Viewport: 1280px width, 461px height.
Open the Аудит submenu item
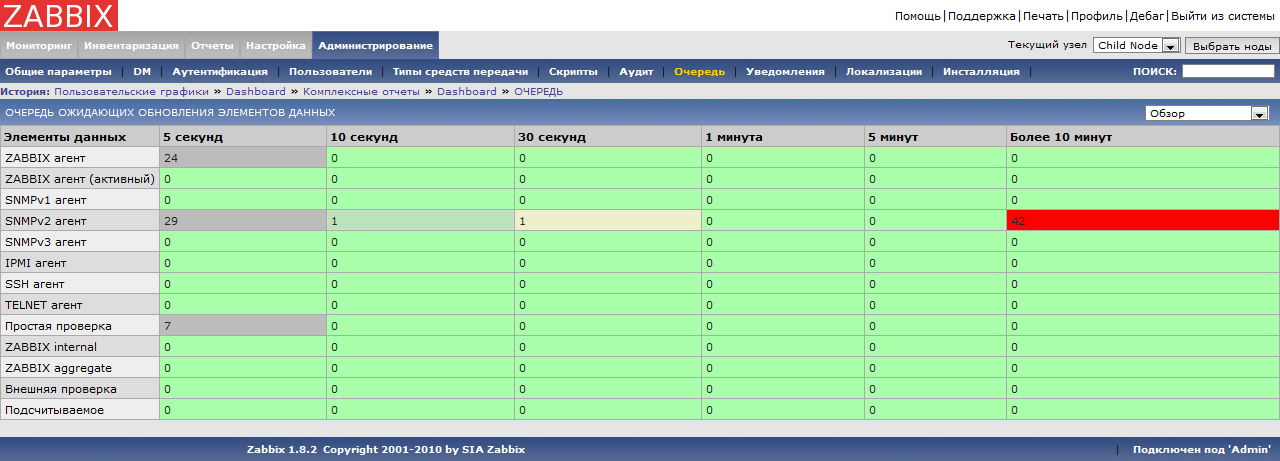pos(636,72)
